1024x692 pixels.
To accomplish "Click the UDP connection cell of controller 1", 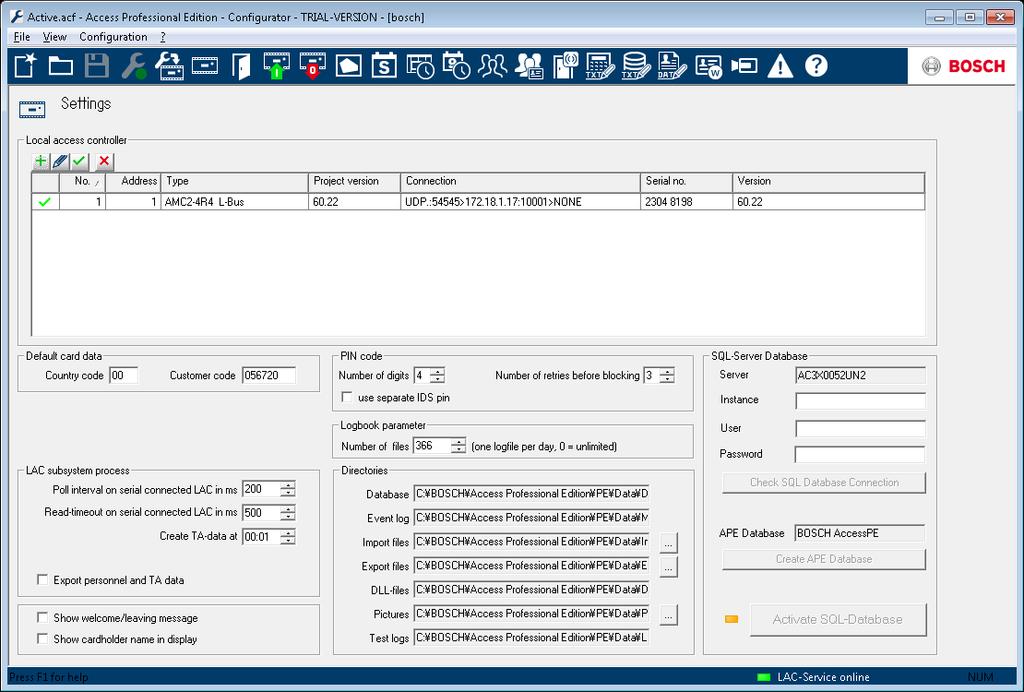I will click(520, 202).
